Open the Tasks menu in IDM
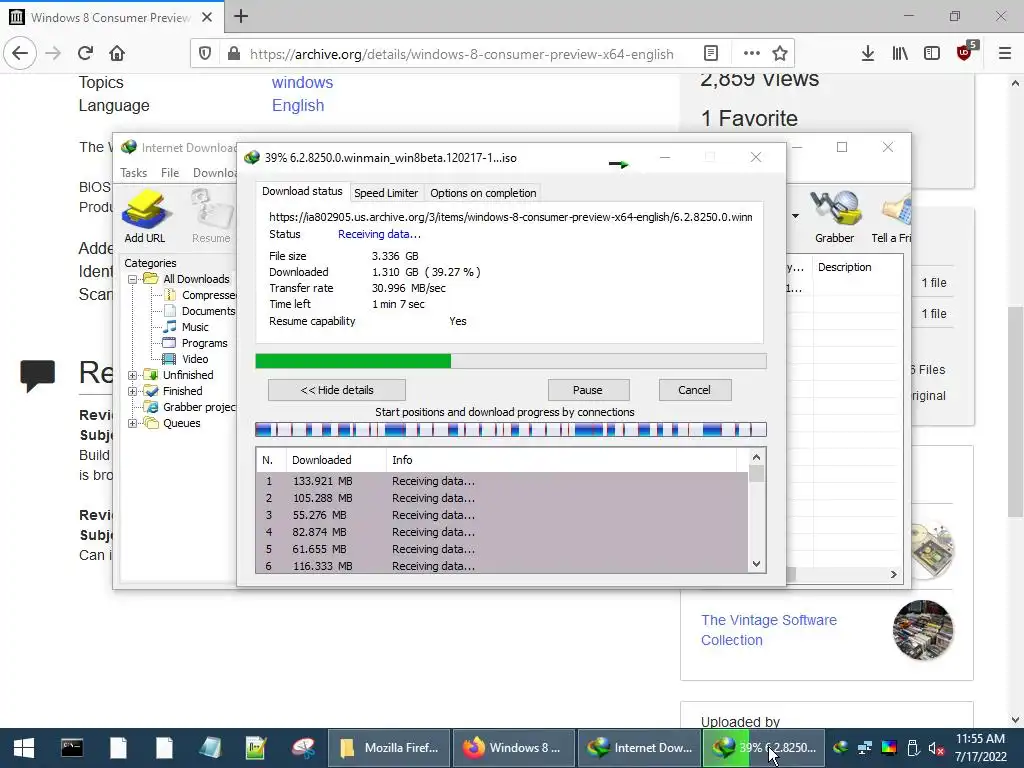1024x768 pixels. click(134, 173)
